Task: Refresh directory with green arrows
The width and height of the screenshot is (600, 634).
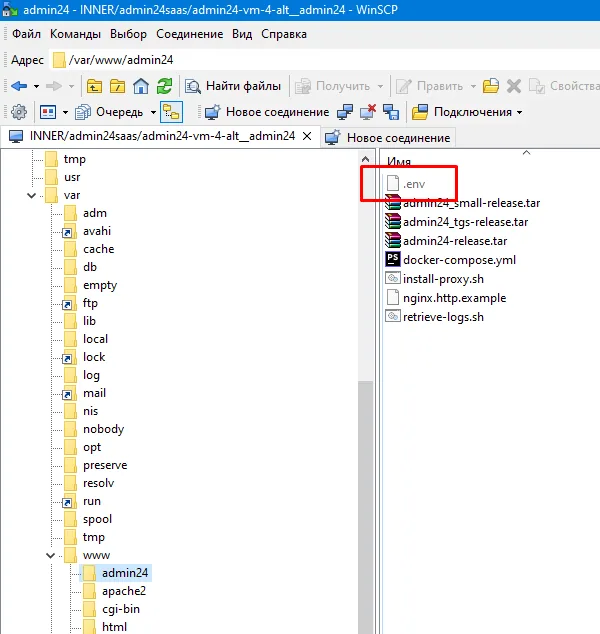Action: point(164,86)
